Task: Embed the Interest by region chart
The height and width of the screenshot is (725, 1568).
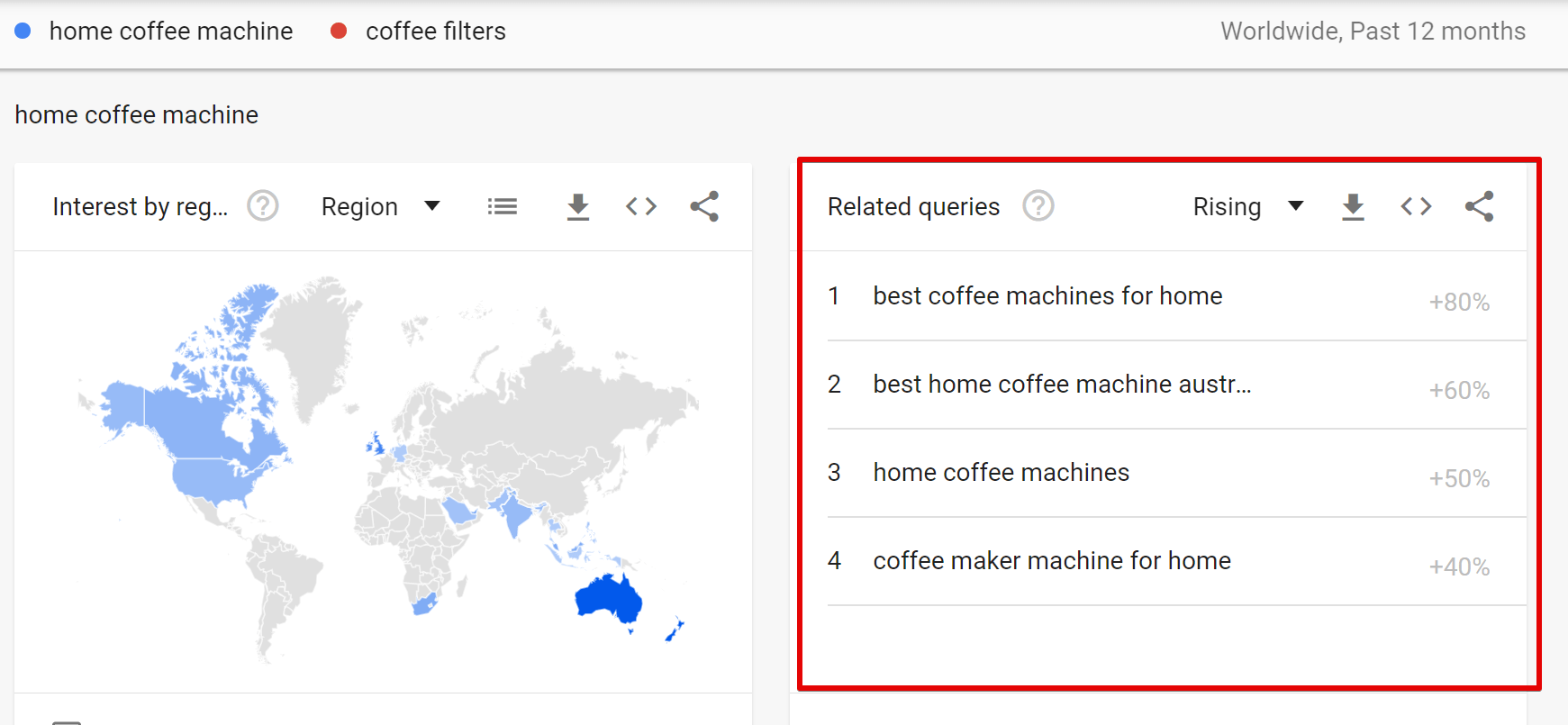Action: [x=641, y=206]
